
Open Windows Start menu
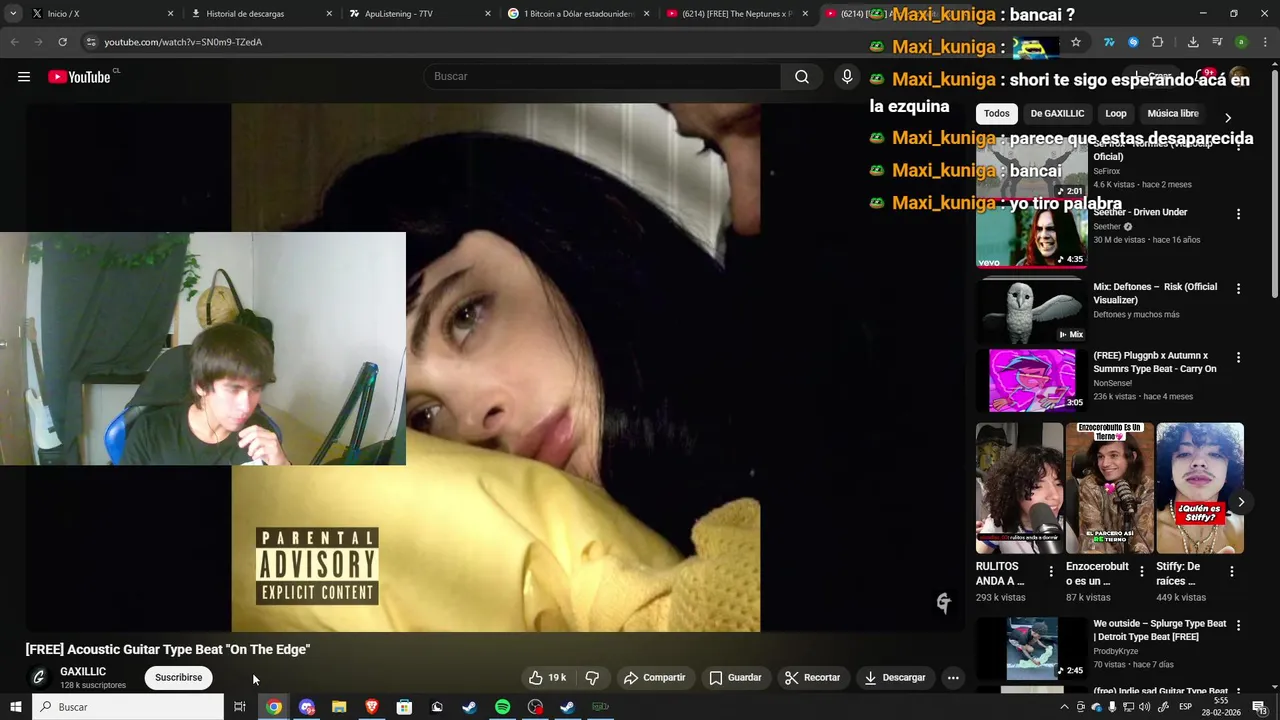[x=15, y=707]
